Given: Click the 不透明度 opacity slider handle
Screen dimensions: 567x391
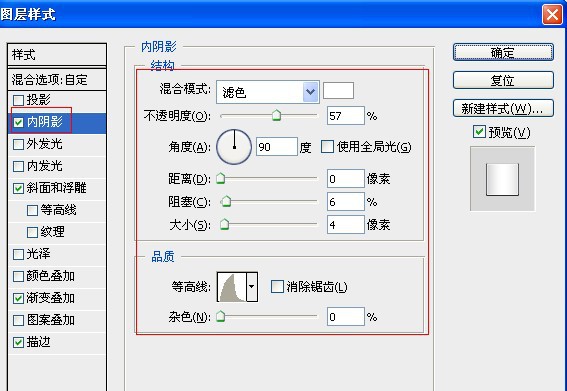Looking at the screenshot, I should pos(277,116).
